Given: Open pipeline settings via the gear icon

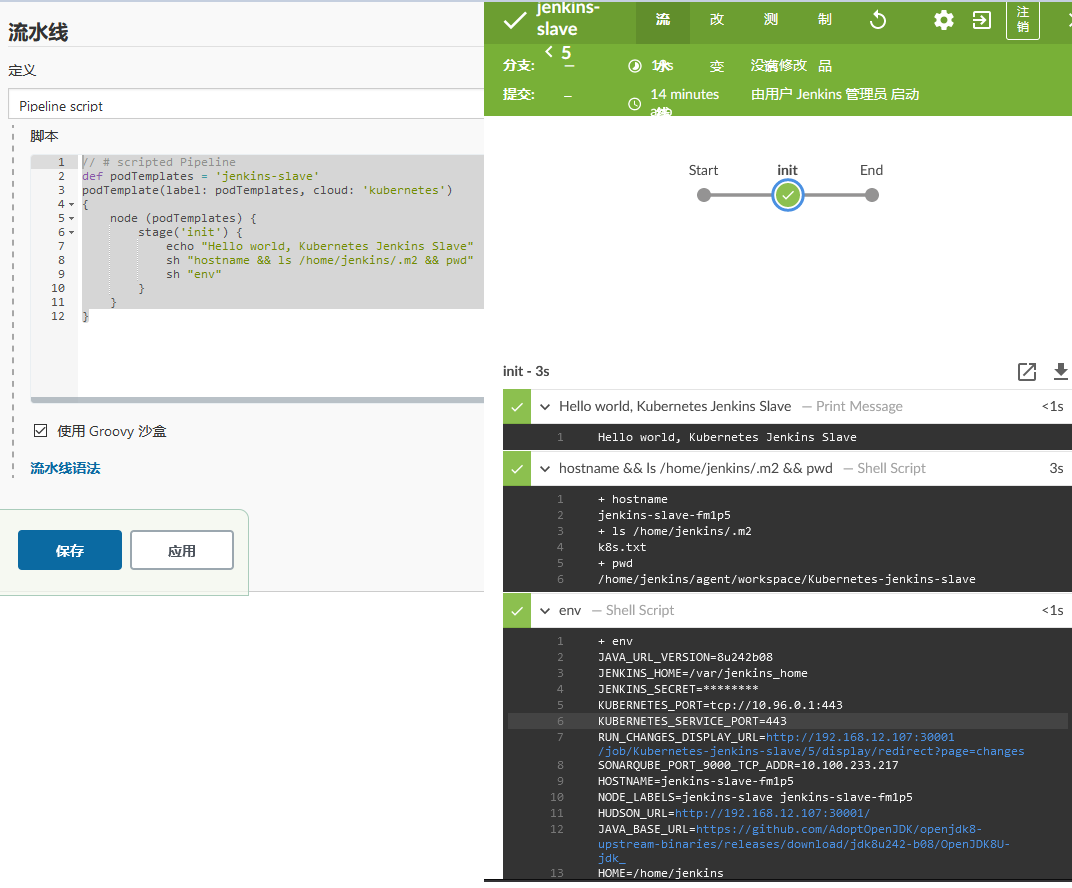Looking at the screenshot, I should point(943,21).
